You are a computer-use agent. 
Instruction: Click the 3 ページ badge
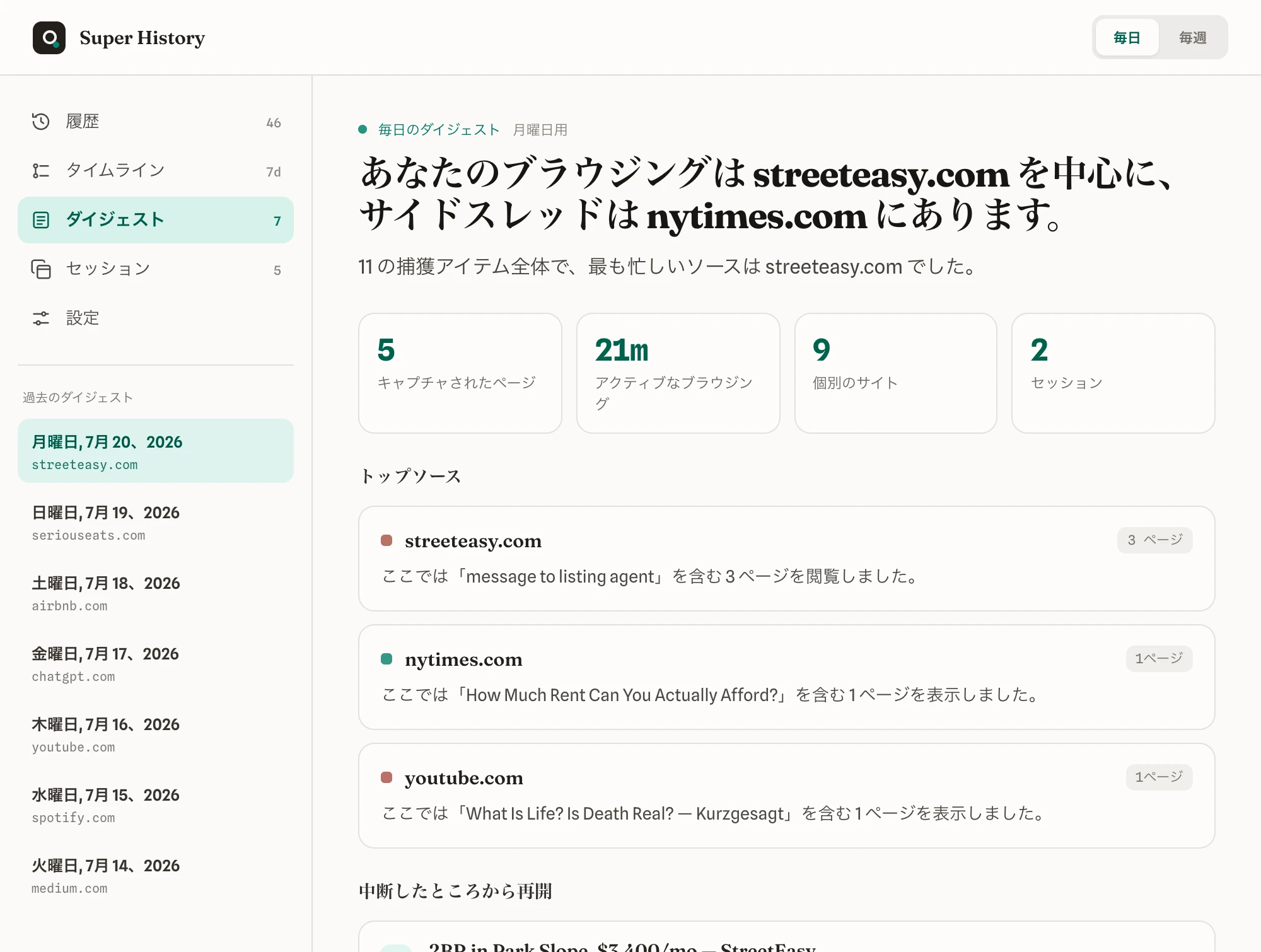tap(1154, 540)
